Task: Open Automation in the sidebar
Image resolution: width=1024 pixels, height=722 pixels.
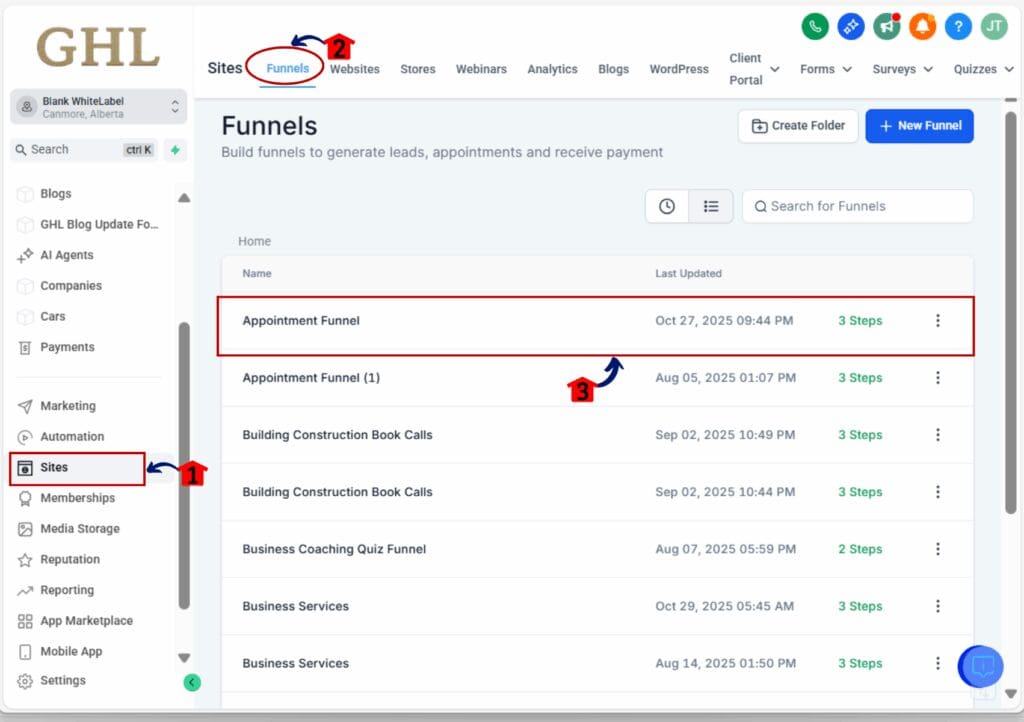Action: coord(72,437)
